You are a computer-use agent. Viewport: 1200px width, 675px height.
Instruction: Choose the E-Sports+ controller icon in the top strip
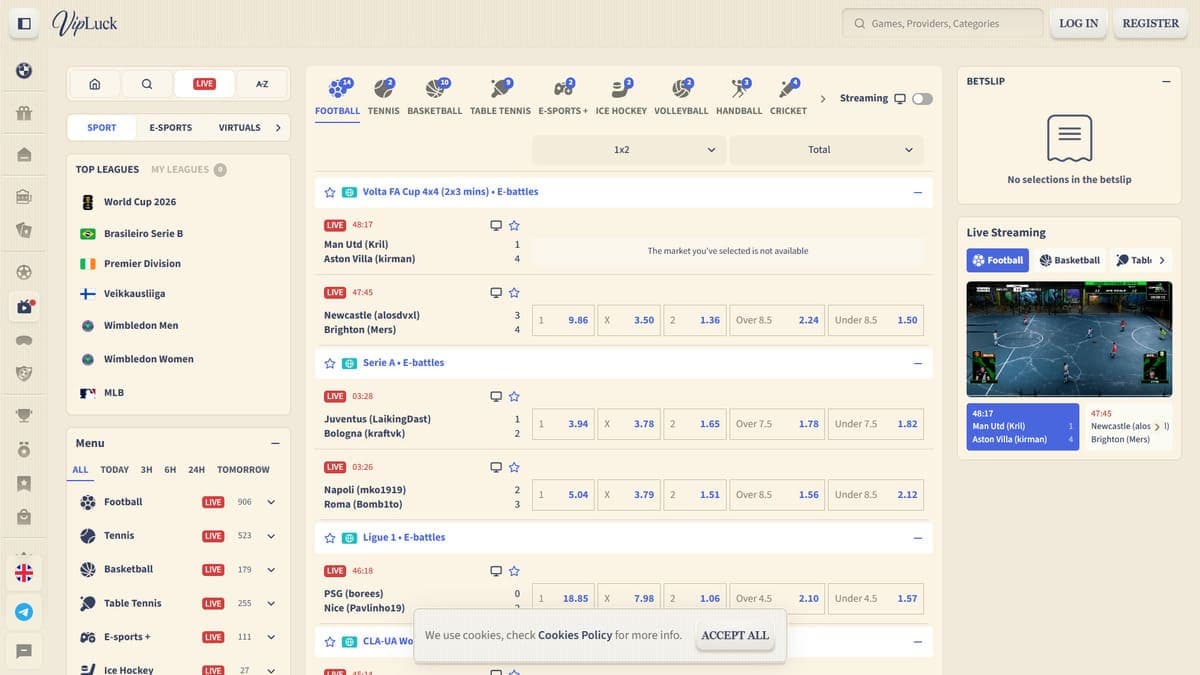[564, 88]
